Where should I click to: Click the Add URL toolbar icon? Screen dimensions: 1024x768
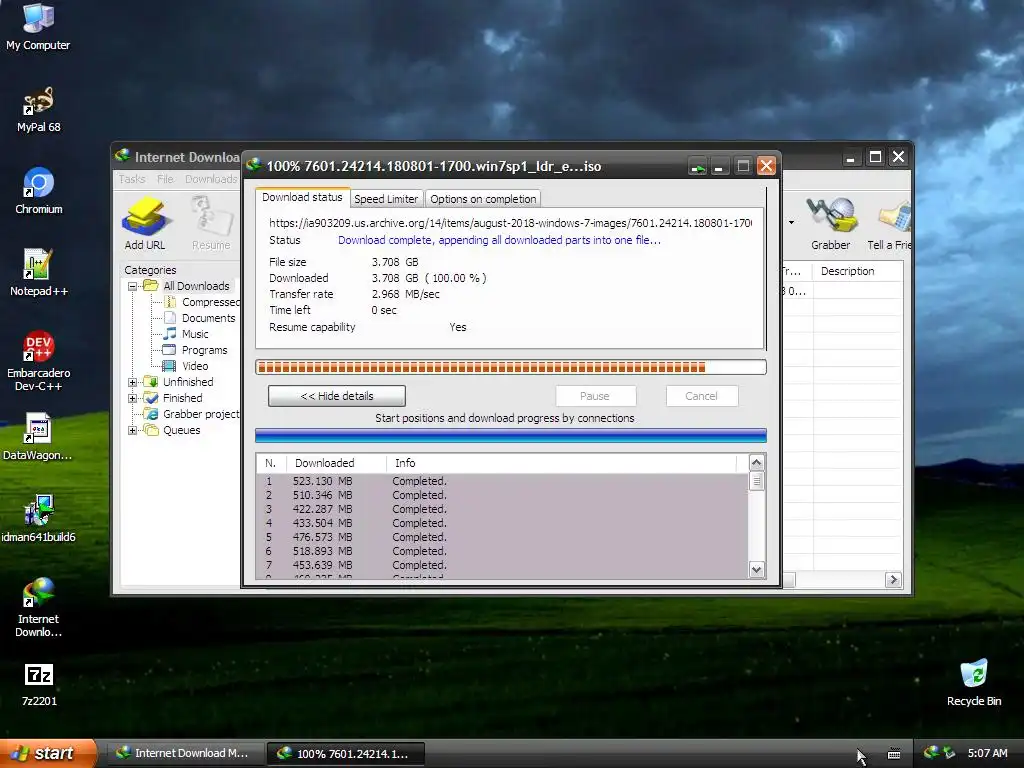pyautogui.click(x=144, y=224)
